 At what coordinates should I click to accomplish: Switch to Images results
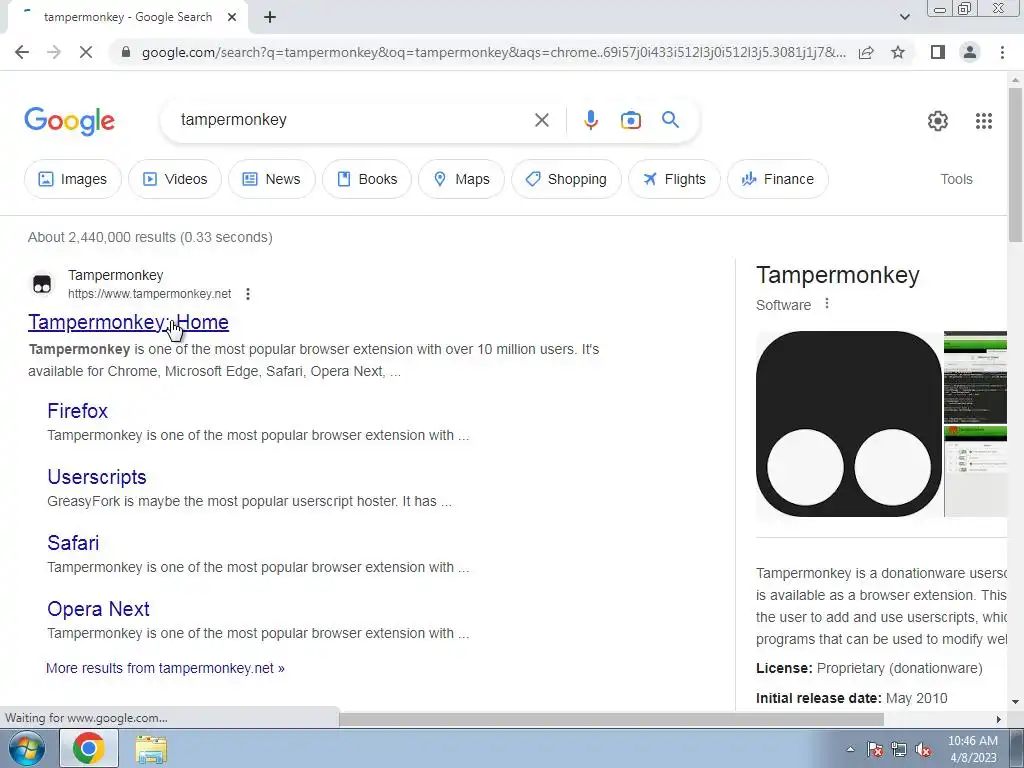pyautogui.click(x=72, y=179)
